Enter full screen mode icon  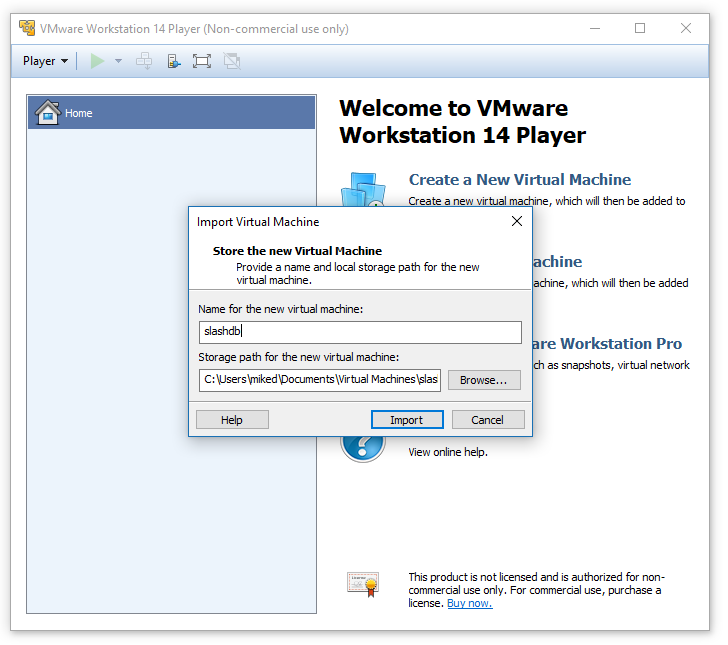click(202, 61)
